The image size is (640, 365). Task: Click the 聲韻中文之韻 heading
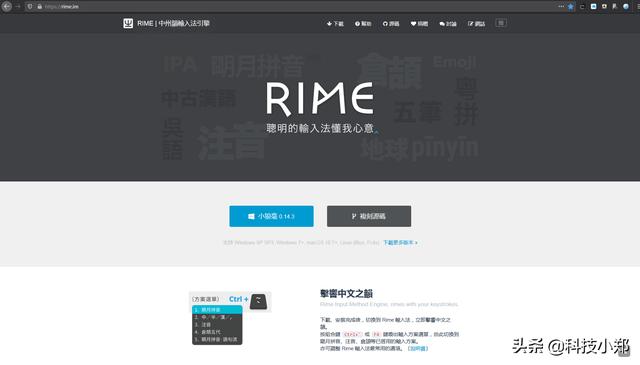[346, 293]
